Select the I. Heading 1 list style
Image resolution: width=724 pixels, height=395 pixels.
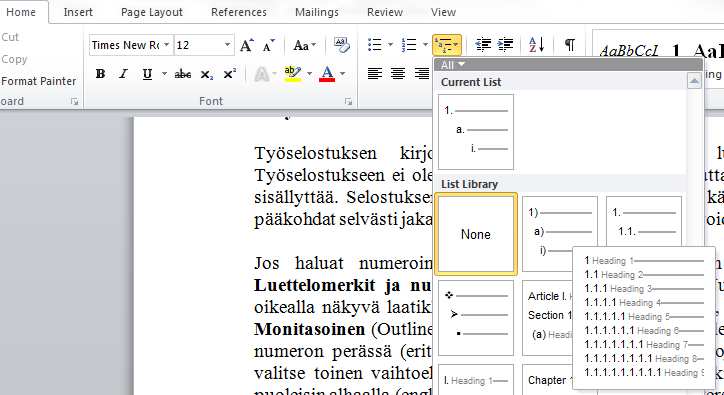tap(476, 380)
